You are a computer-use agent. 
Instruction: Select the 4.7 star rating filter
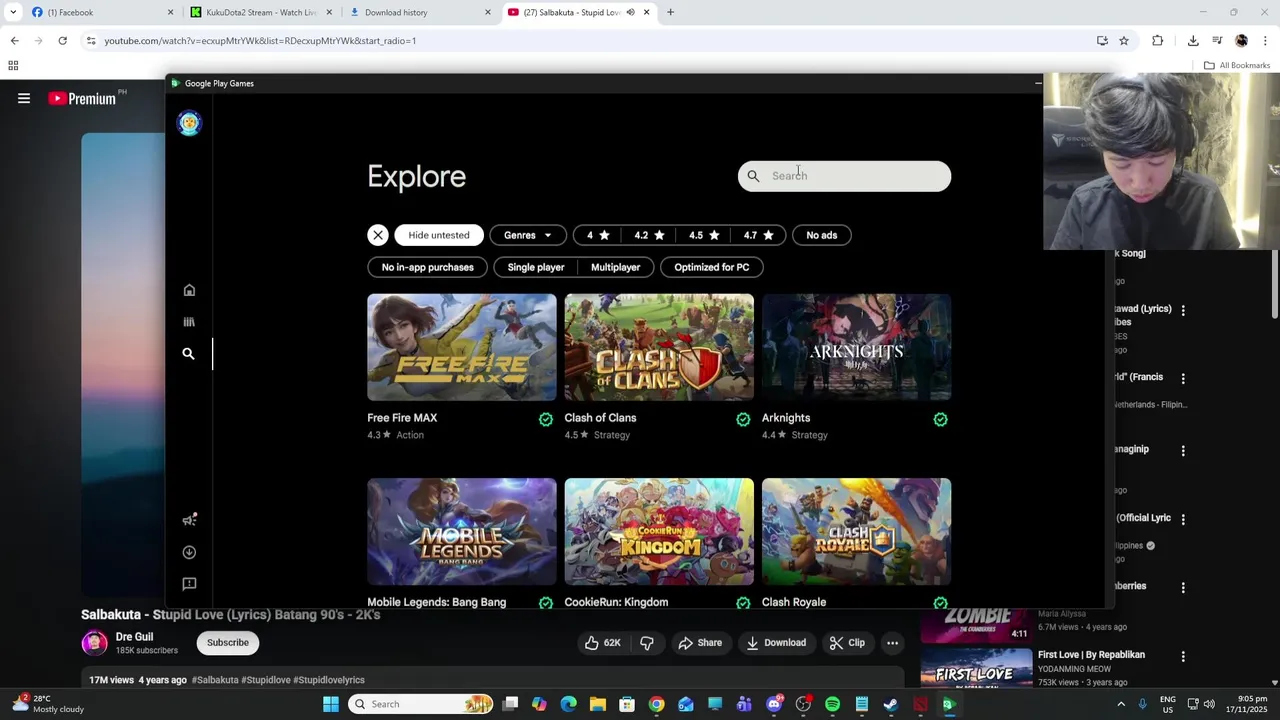click(759, 235)
